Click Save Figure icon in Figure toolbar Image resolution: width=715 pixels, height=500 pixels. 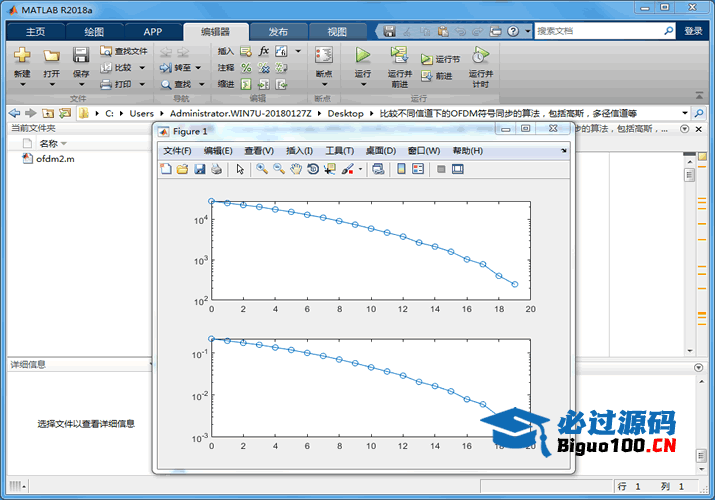(199, 169)
